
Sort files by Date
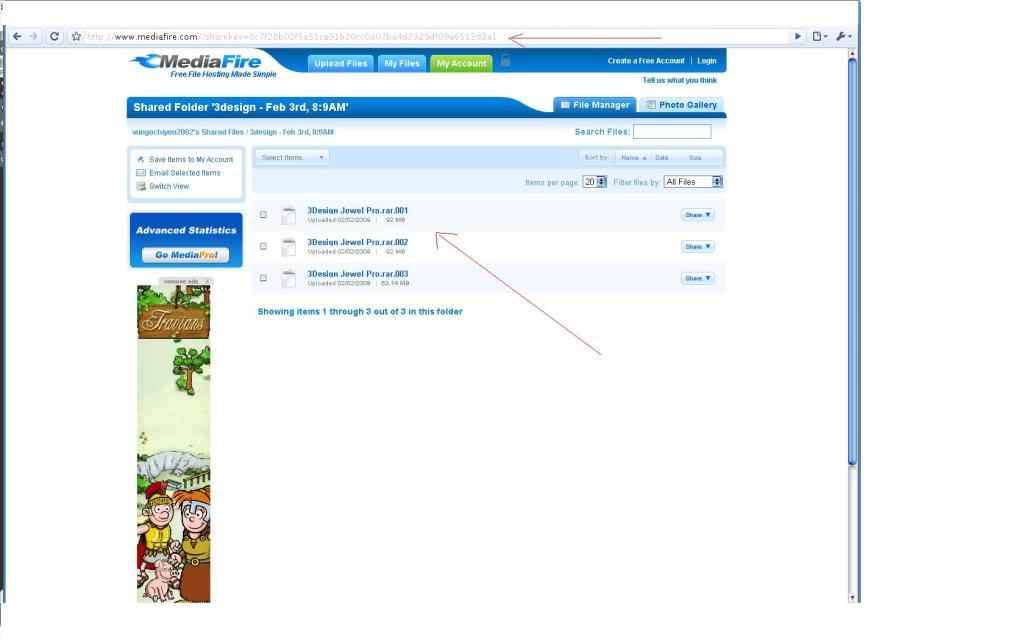click(x=662, y=157)
